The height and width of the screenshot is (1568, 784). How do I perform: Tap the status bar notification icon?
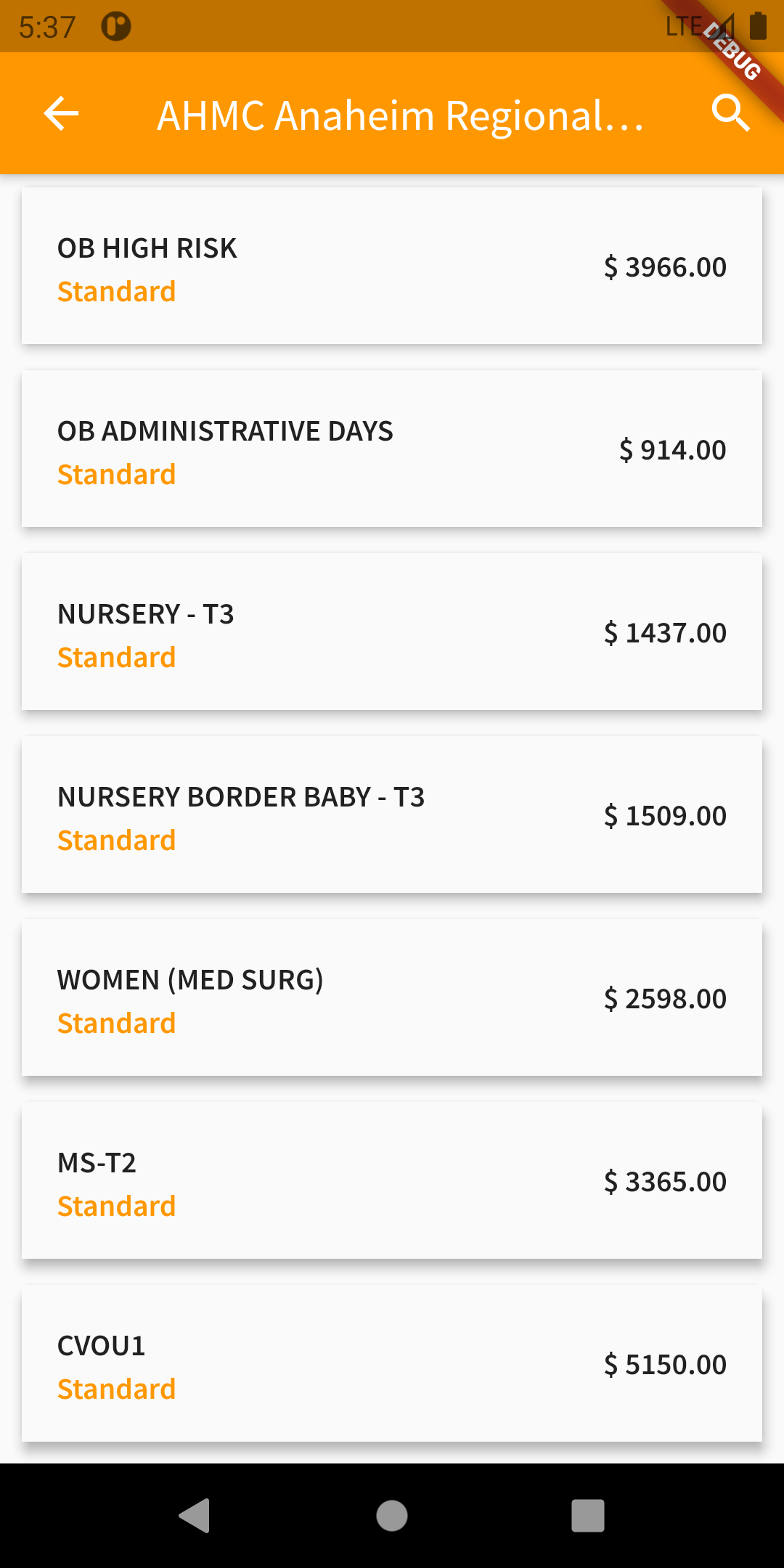coord(116,27)
